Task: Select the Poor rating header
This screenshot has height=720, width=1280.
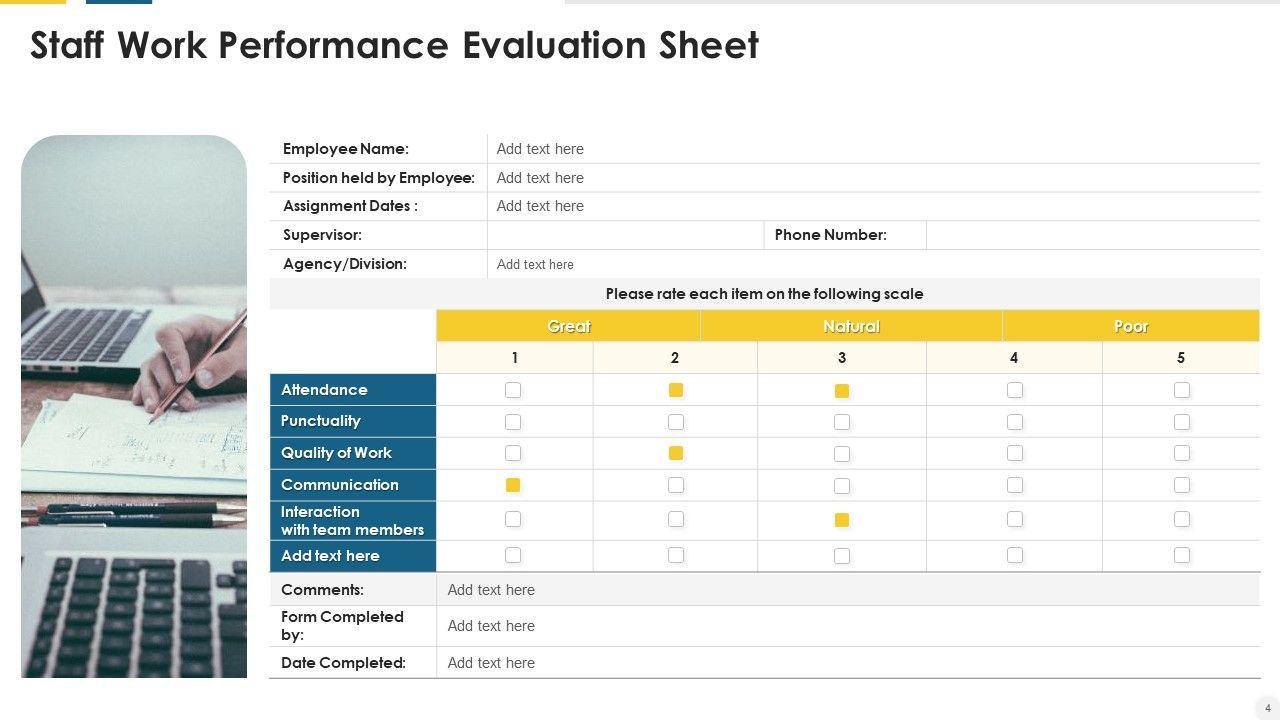Action: 1131,326
